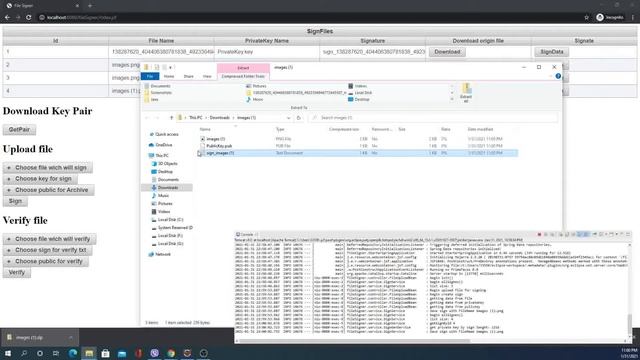Open new tab with plus button
640x360 pixels.
pos(90,6)
